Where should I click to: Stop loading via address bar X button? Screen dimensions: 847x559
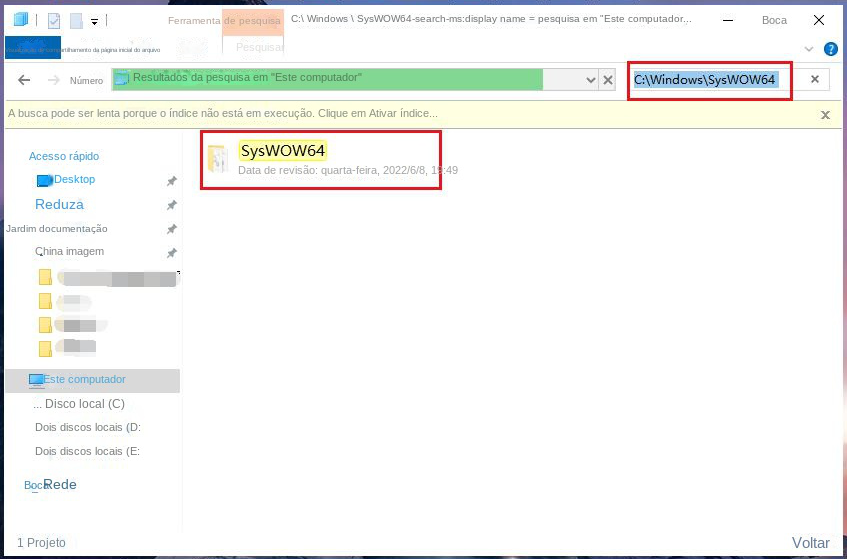point(608,80)
